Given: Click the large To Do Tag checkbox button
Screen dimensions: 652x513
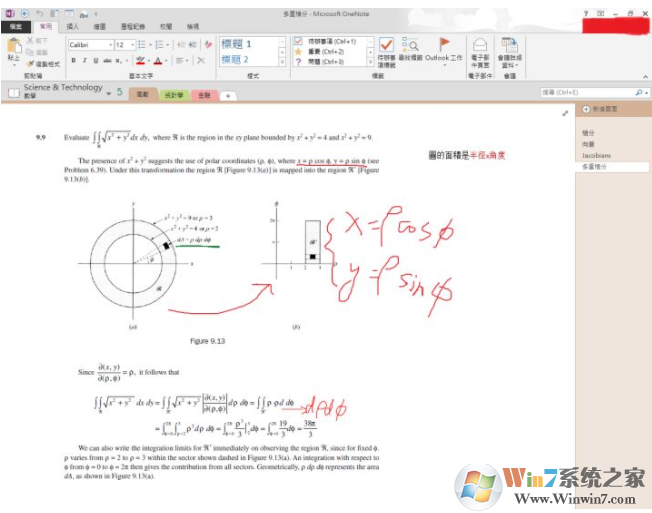Looking at the screenshot, I should click(386, 53).
